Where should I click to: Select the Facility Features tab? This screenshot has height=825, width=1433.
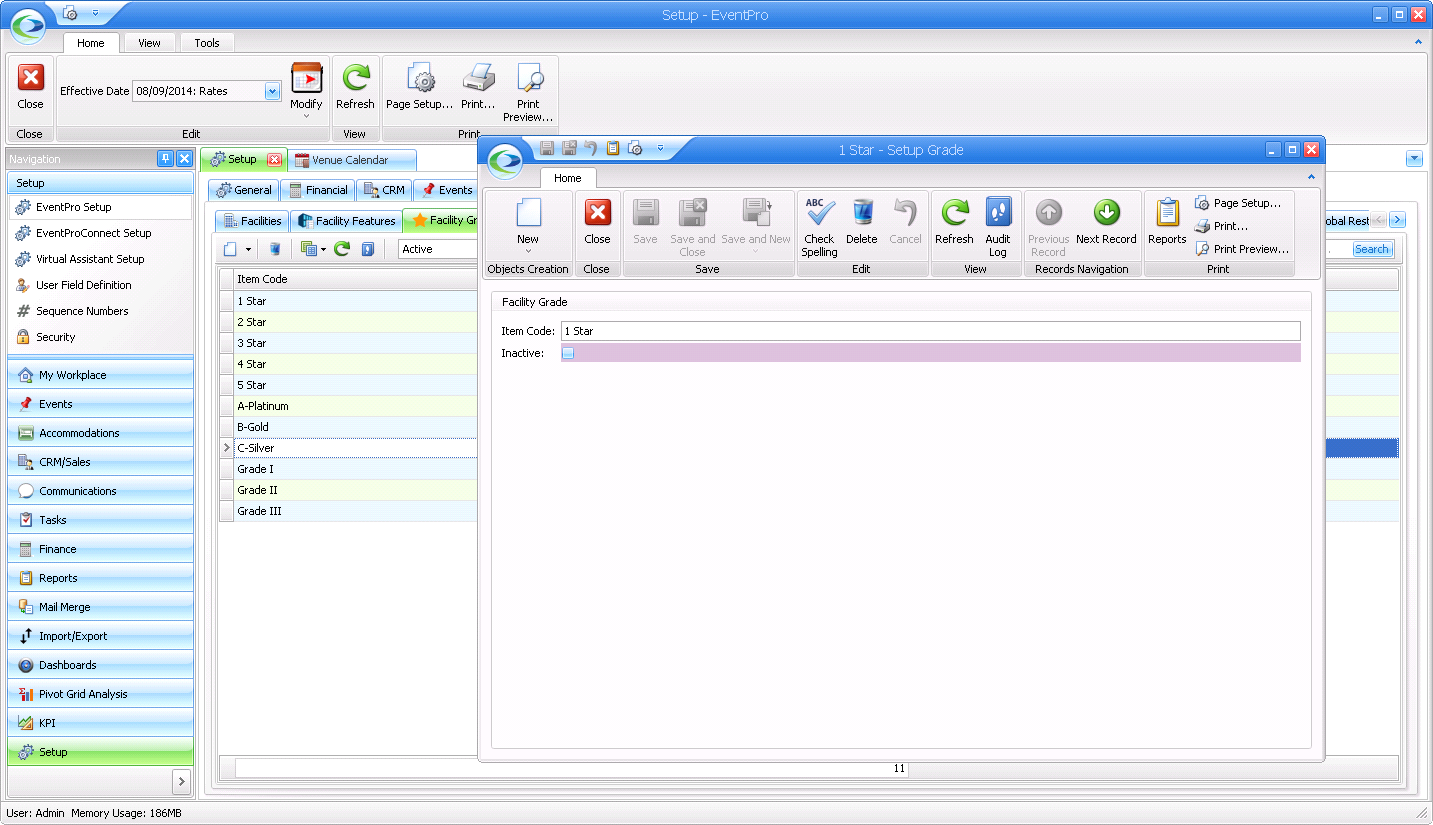coord(346,221)
